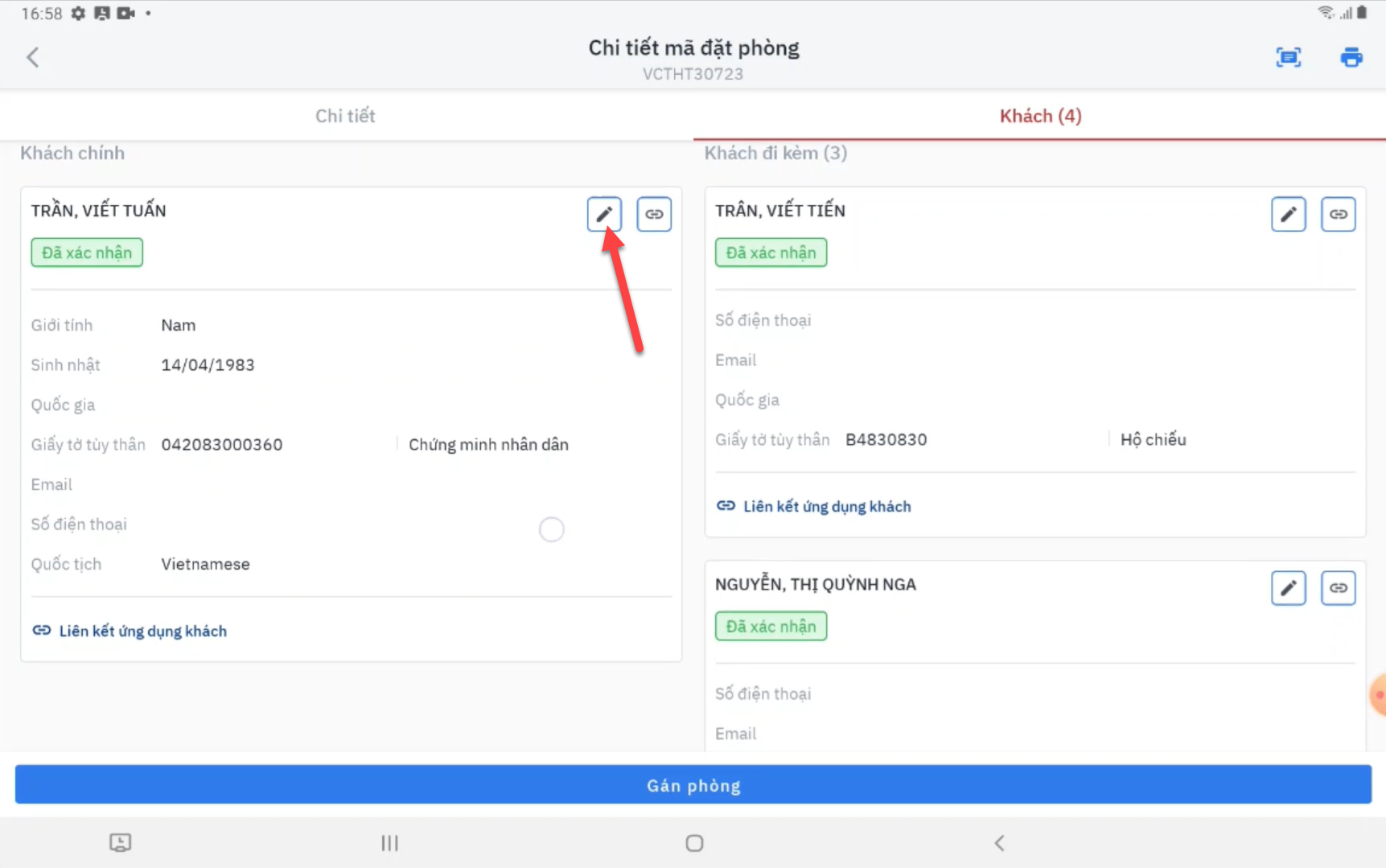Open settings gear in status bar
This screenshot has width=1386, height=868.
(x=78, y=13)
